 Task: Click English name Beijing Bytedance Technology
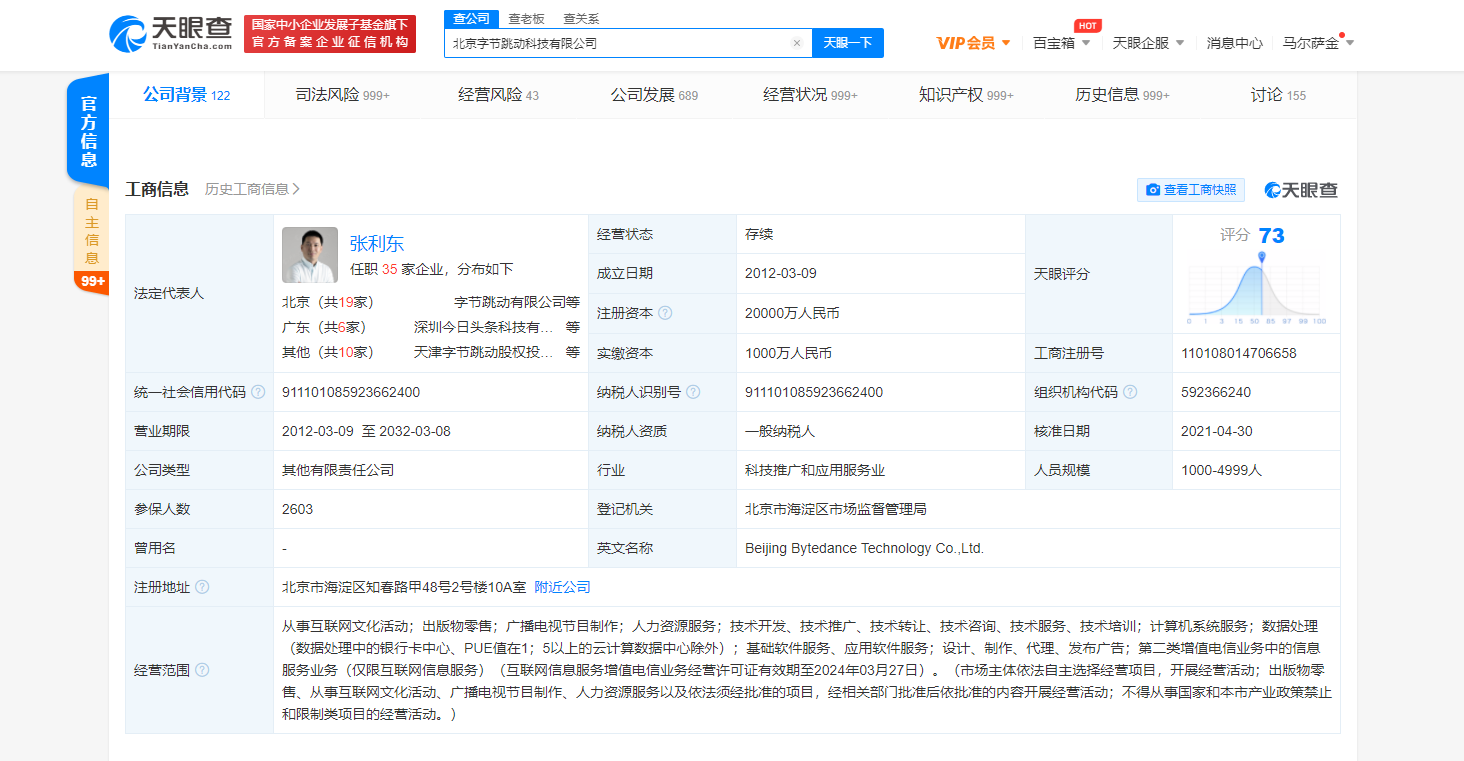click(x=864, y=548)
